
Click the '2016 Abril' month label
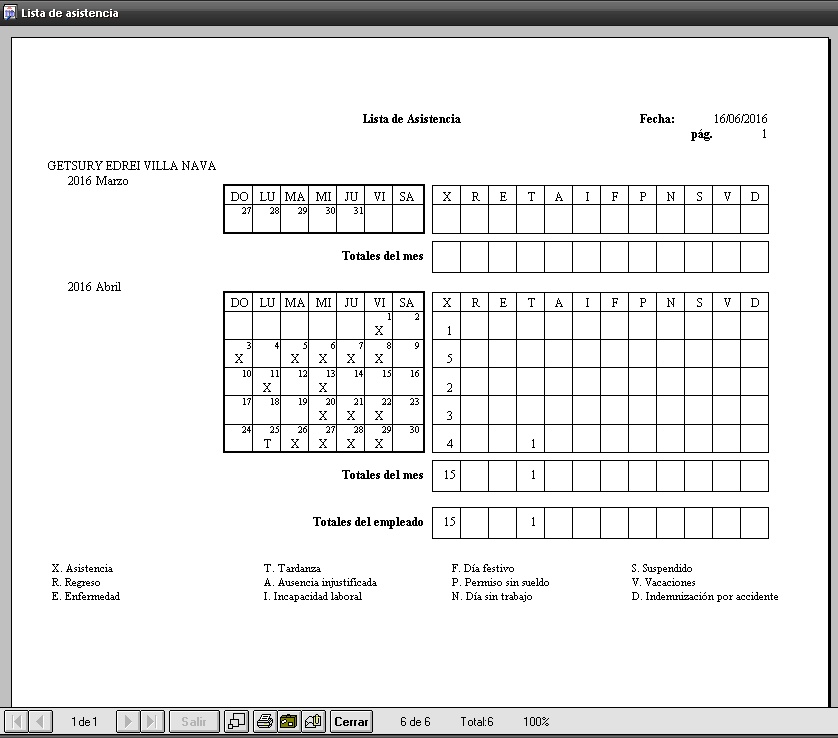pos(94,287)
